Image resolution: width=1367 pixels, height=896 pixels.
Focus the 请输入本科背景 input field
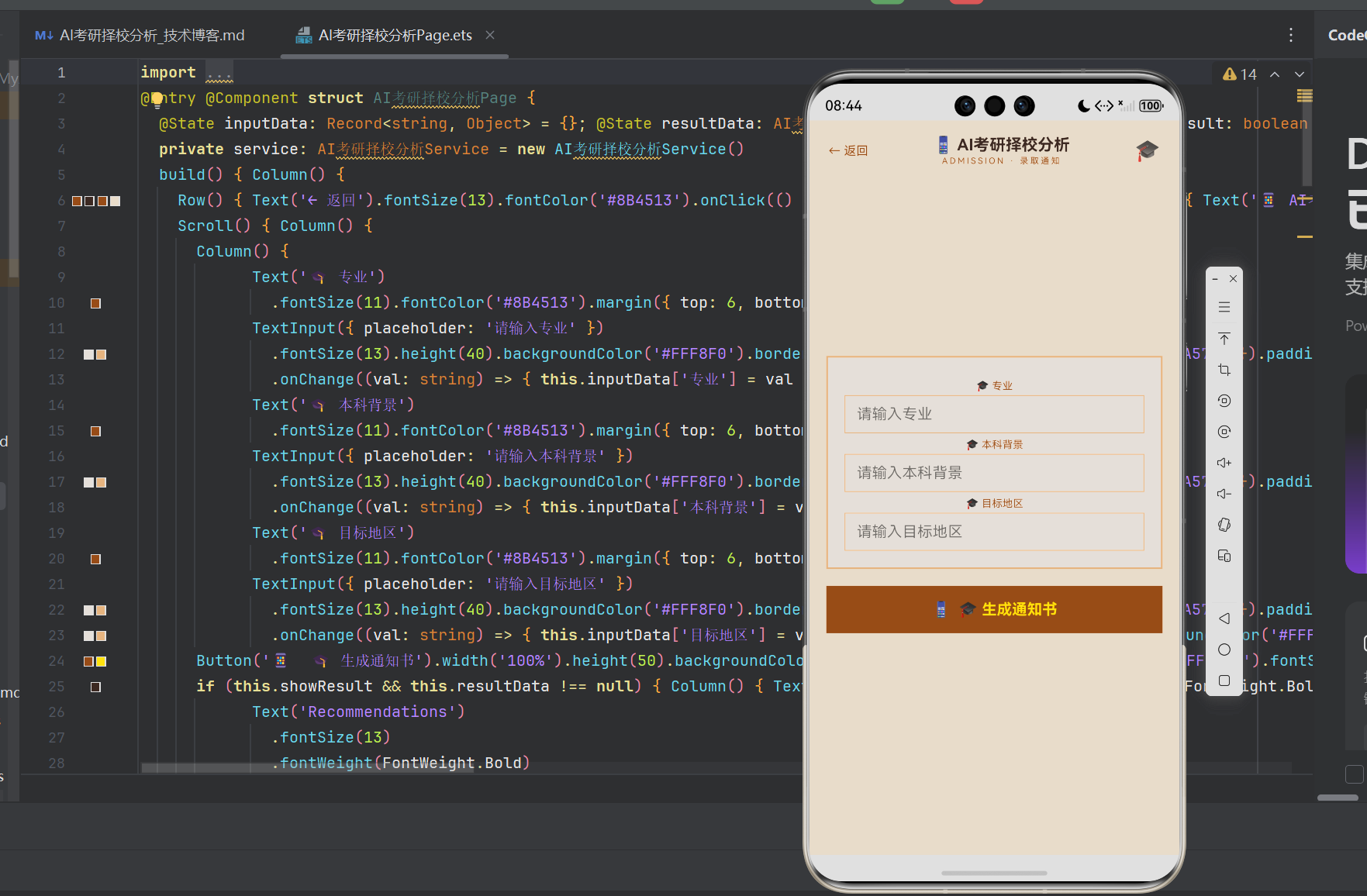[994, 473]
